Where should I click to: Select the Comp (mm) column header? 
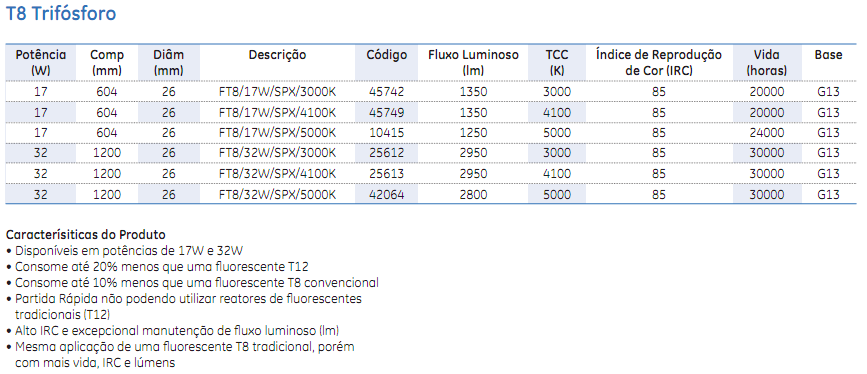[x=107, y=63]
